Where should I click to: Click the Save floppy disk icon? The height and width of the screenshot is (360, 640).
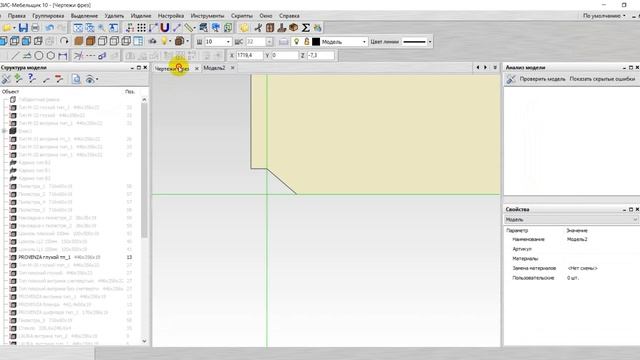click(23, 28)
